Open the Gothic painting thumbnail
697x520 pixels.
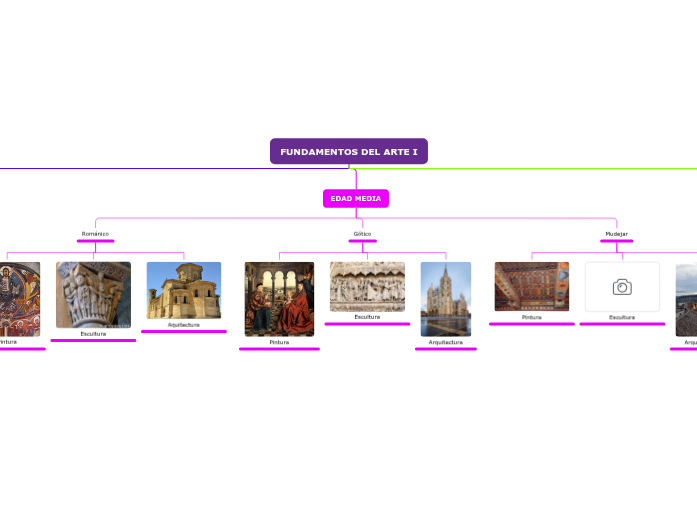click(279, 299)
